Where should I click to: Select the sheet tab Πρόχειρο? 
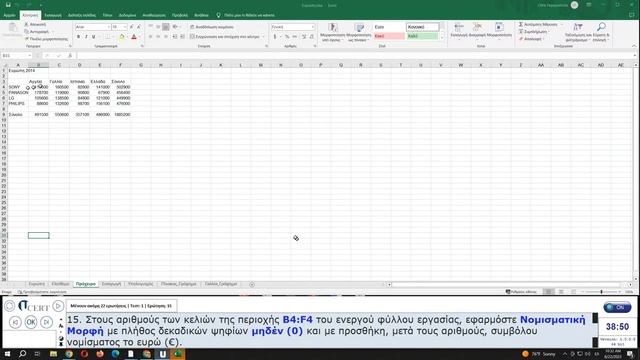86,284
